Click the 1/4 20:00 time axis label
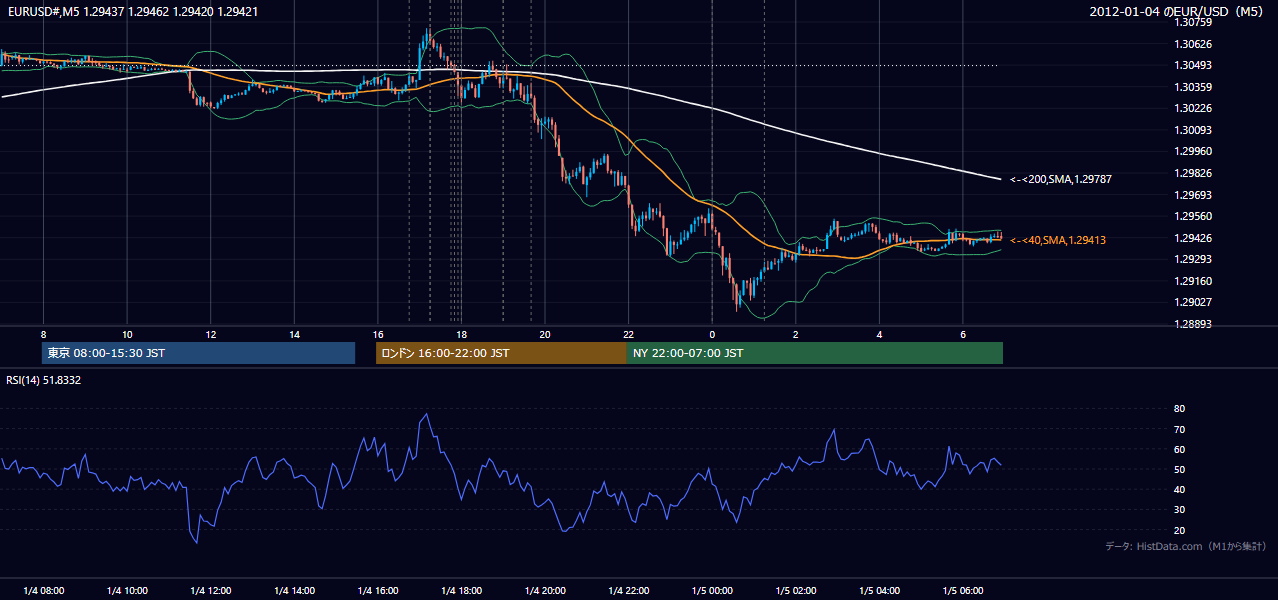 [x=544, y=591]
